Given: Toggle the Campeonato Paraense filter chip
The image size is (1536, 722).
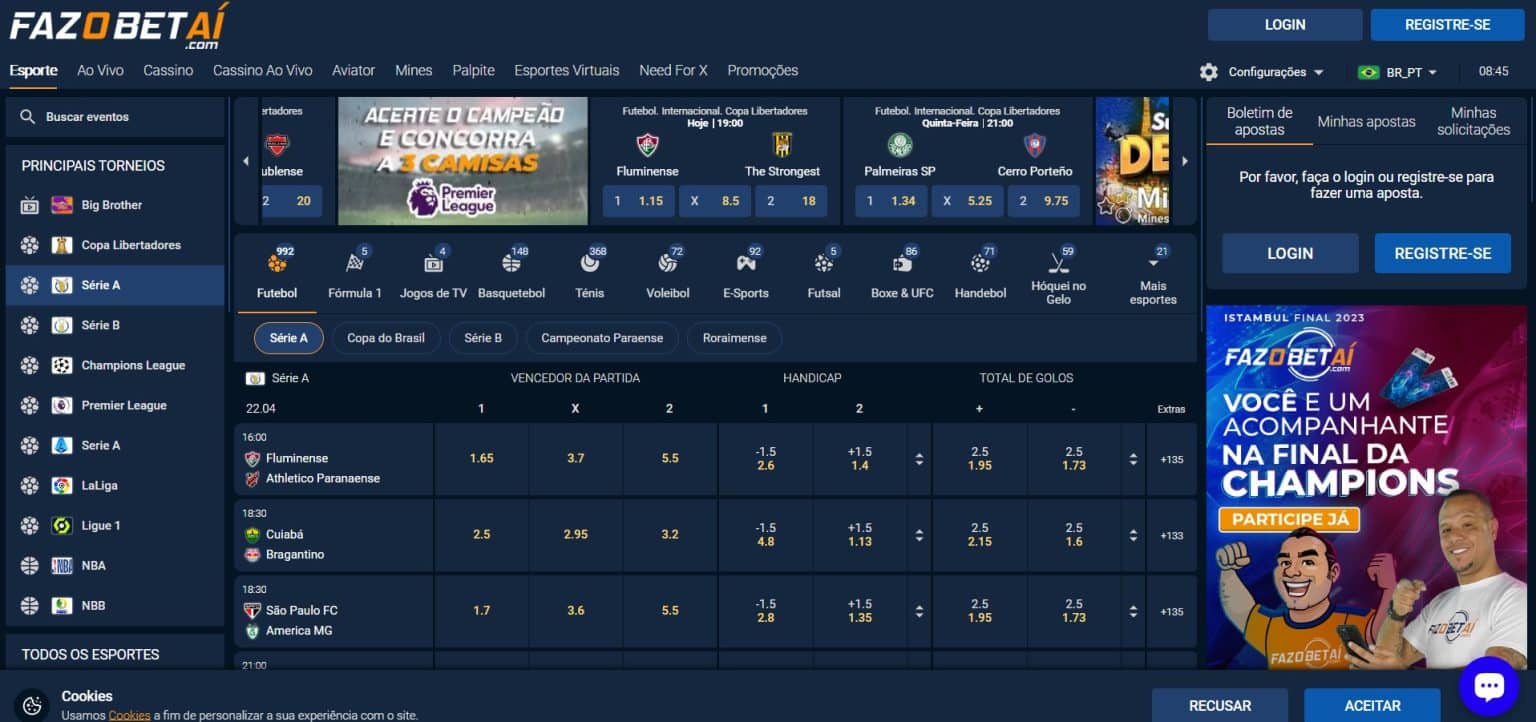Looking at the screenshot, I should click(602, 338).
